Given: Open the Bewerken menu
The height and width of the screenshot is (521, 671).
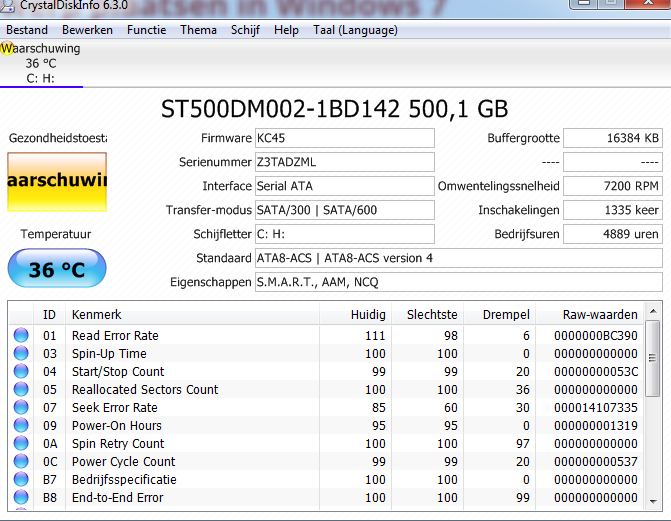Looking at the screenshot, I should point(87,30).
